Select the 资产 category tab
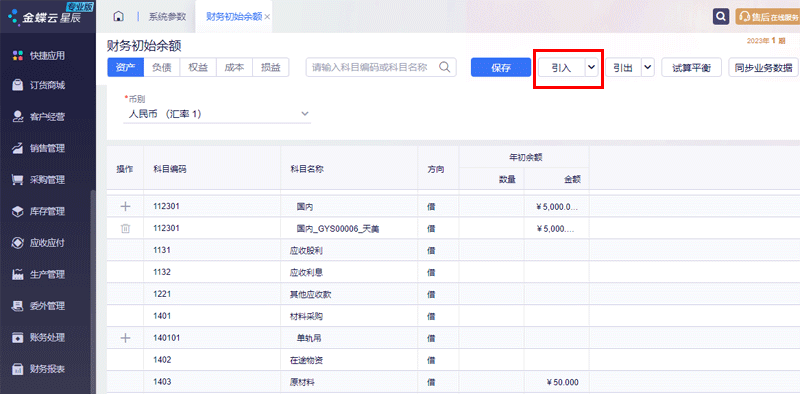800x394 pixels. tap(126, 67)
